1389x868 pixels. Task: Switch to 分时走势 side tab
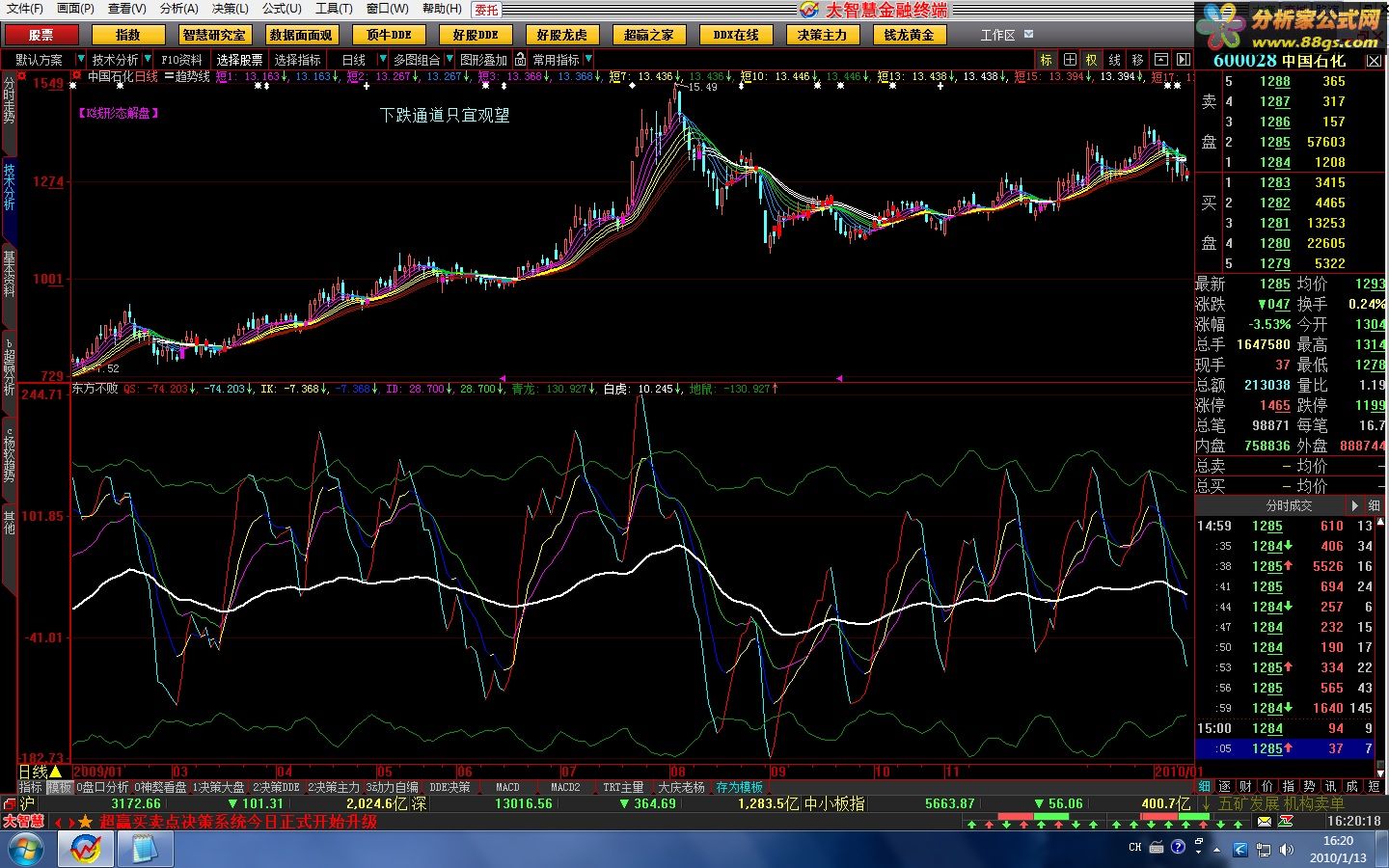click(x=9, y=101)
